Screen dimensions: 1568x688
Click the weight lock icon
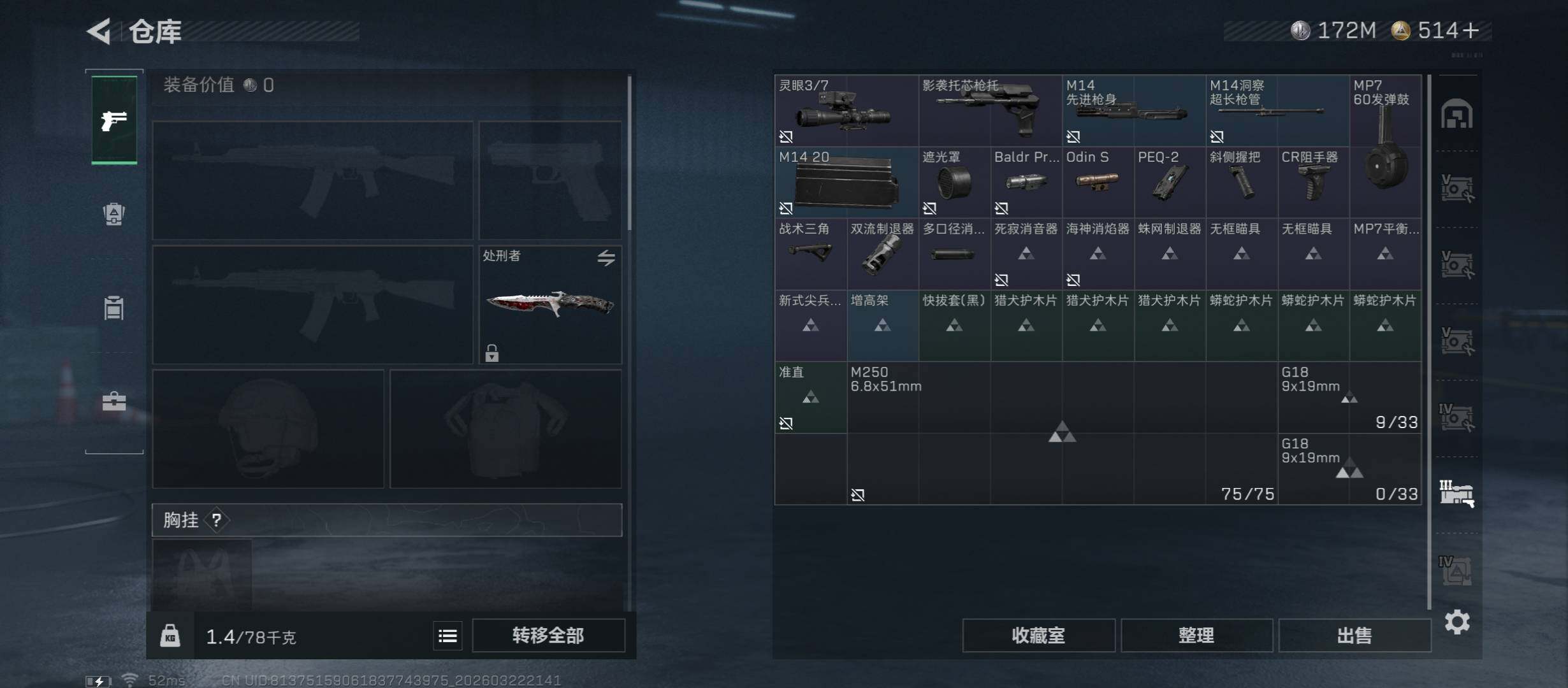(170, 636)
